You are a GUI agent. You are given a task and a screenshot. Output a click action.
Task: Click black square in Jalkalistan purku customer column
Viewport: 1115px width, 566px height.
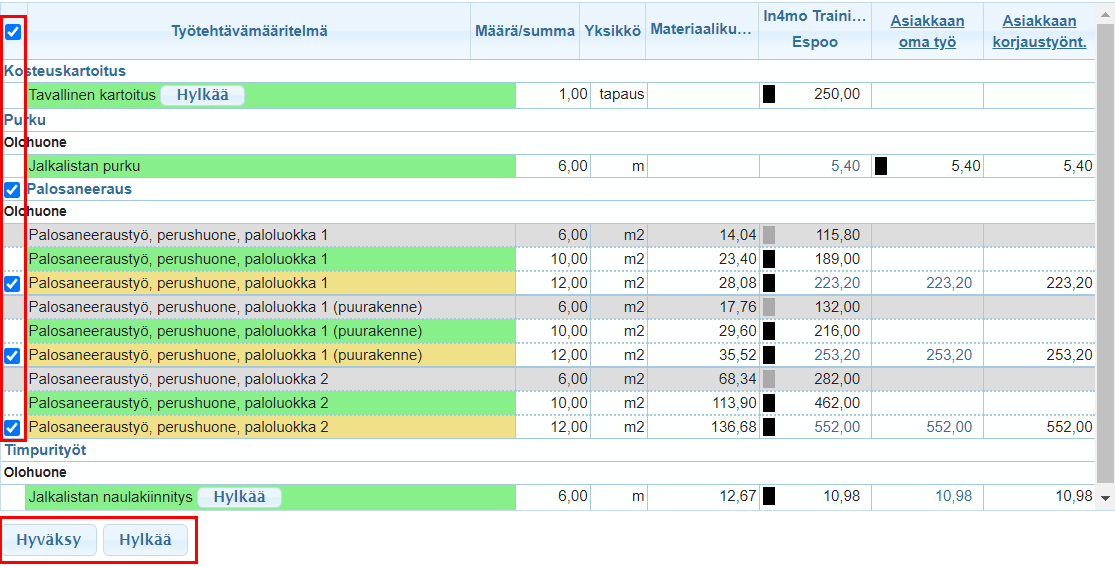click(x=881, y=166)
